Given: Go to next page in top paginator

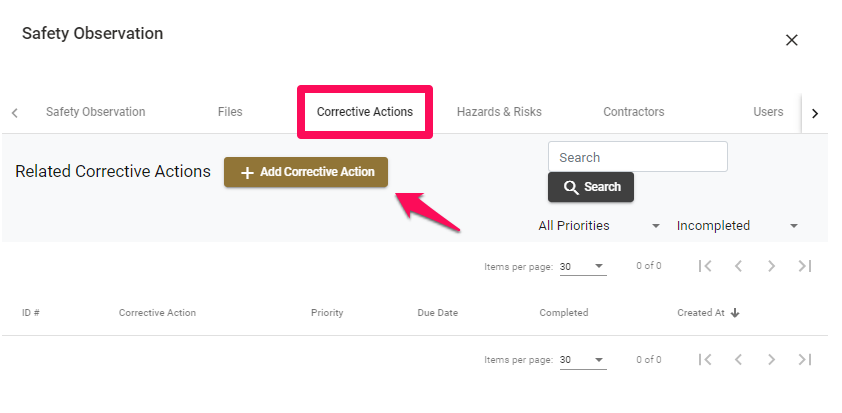Looking at the screenshot, I should (x=772, y=266).
